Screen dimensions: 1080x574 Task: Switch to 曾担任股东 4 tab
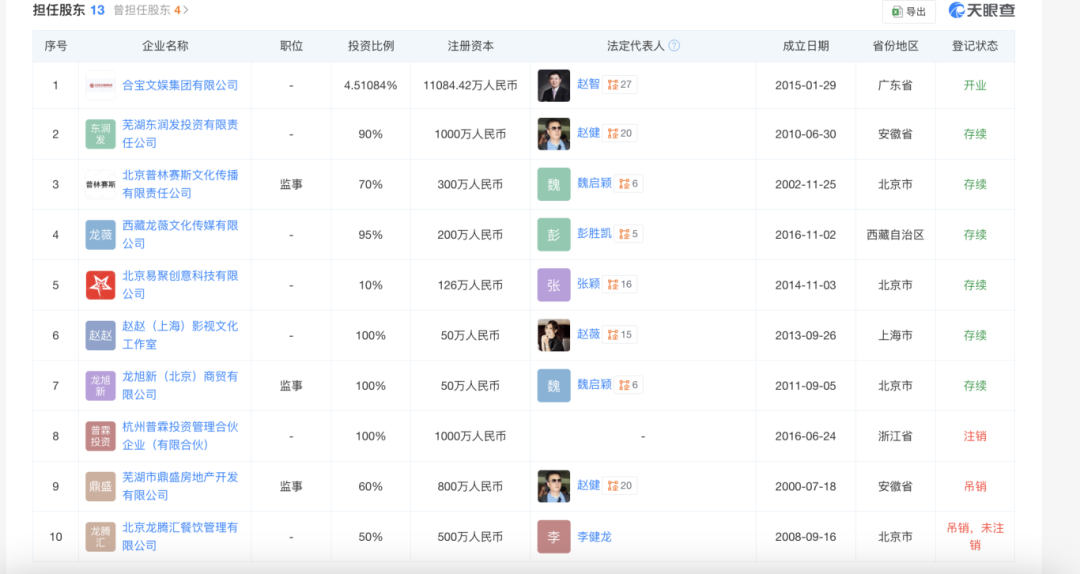147,10
